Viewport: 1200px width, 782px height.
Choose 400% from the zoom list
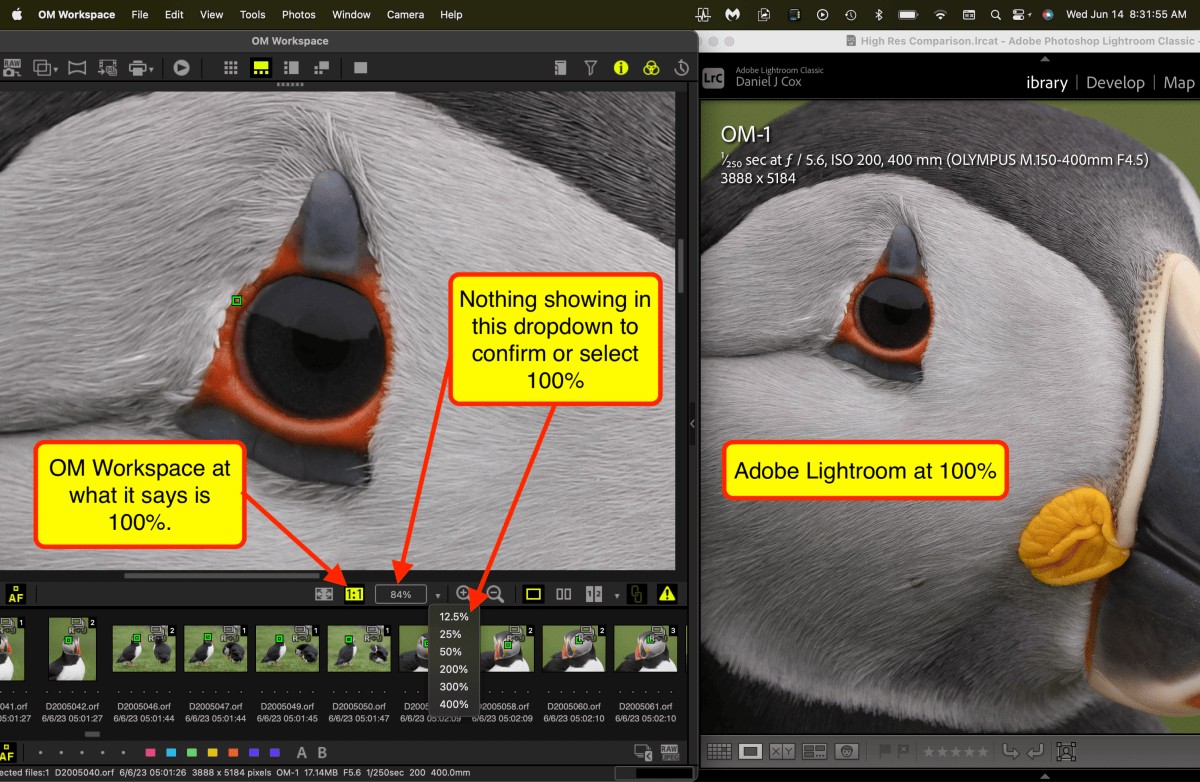click(x=454, y=704)
